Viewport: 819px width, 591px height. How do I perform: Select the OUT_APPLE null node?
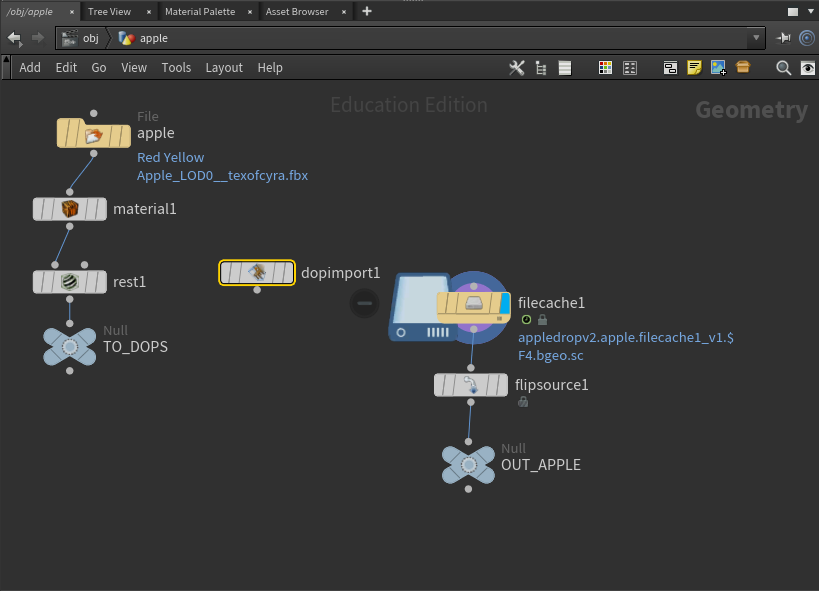pyautogui.click(x=469, y=465)
